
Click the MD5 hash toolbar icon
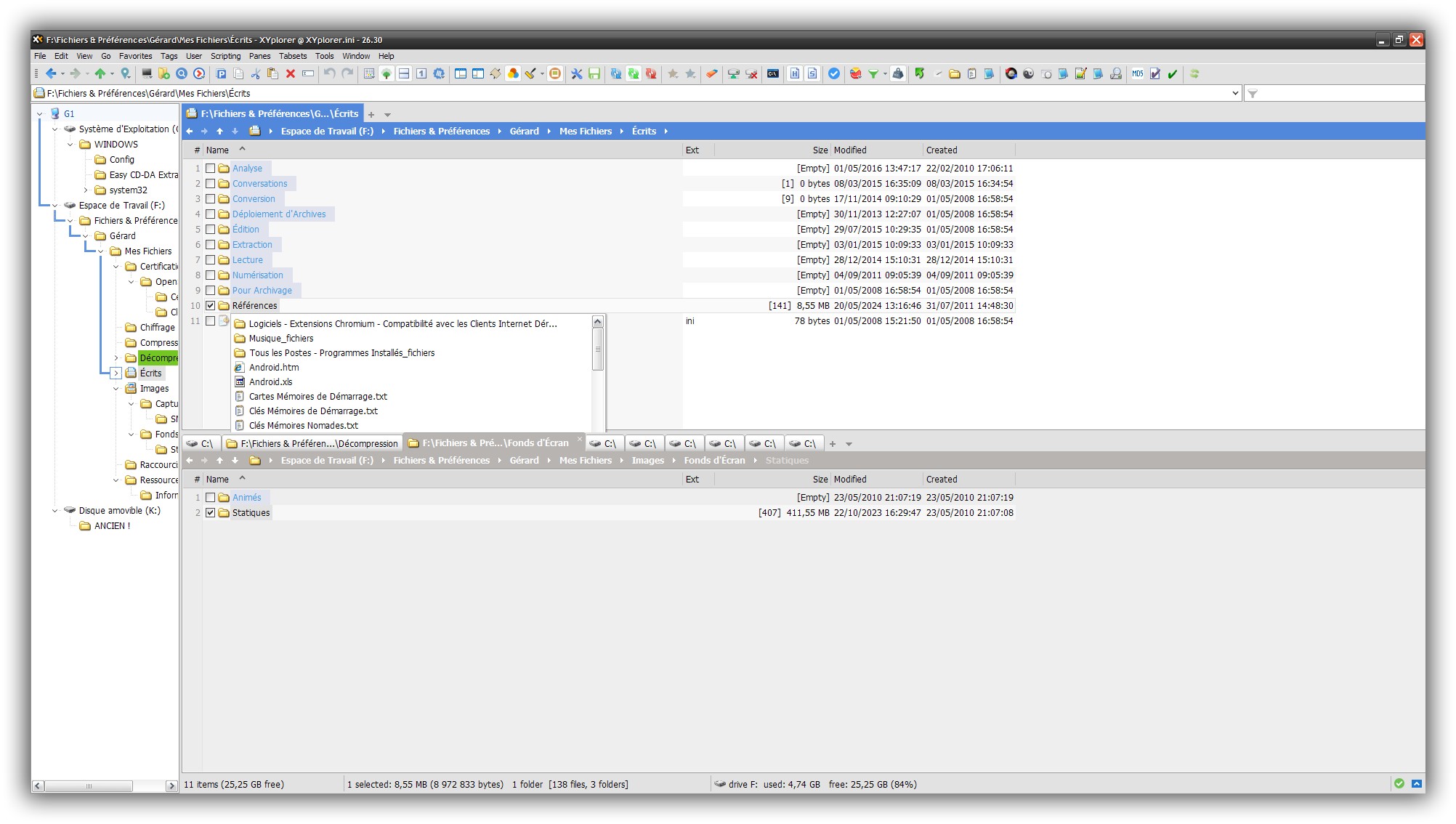(1137, 73)
